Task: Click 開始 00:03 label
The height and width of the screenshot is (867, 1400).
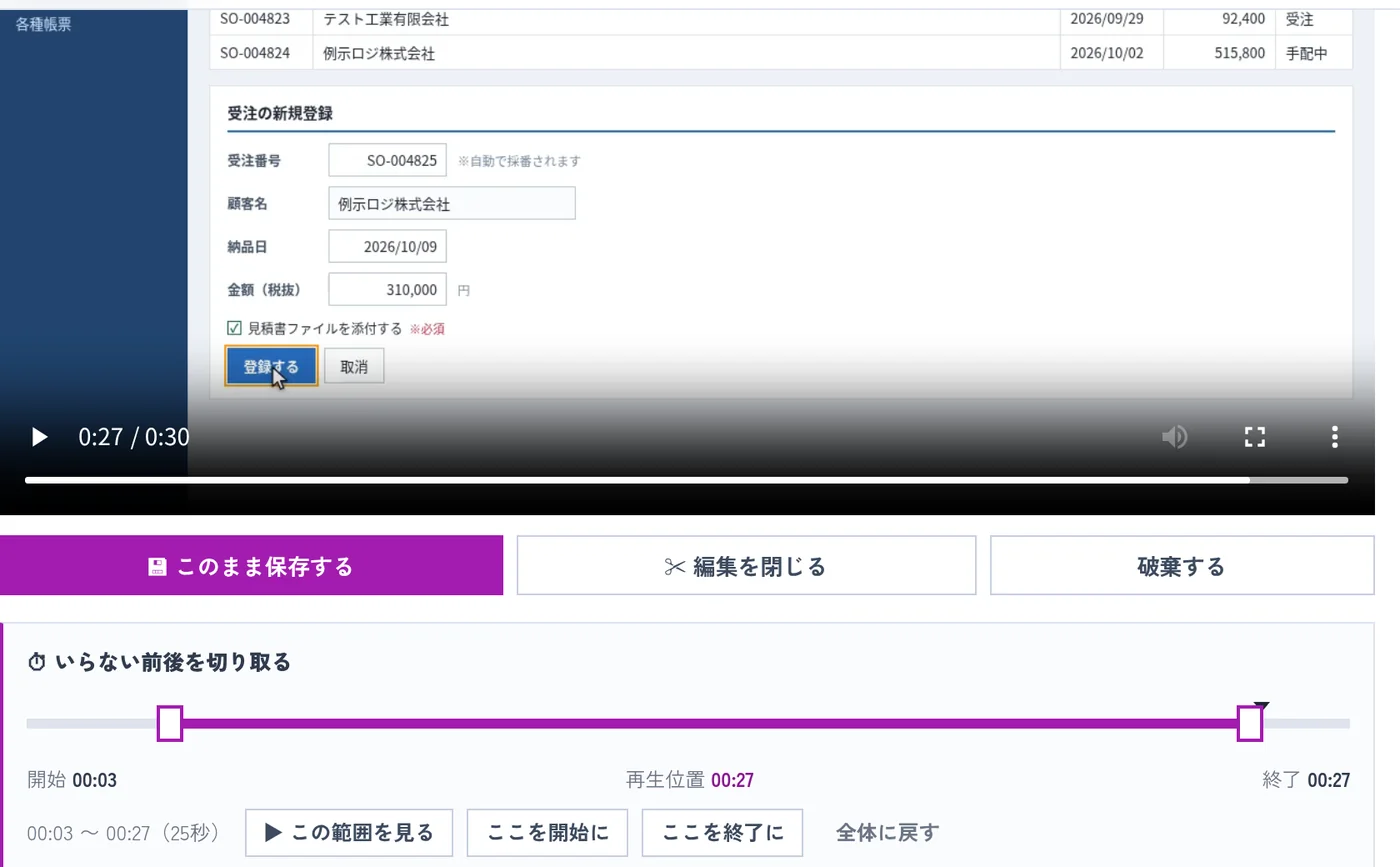Action: click(72, 780)
